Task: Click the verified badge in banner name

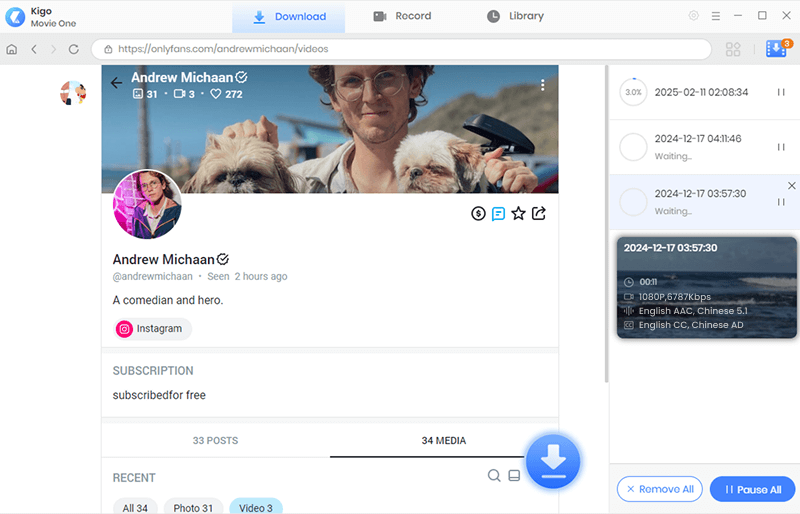Action: pyautogui.click(x=241, y=77)
